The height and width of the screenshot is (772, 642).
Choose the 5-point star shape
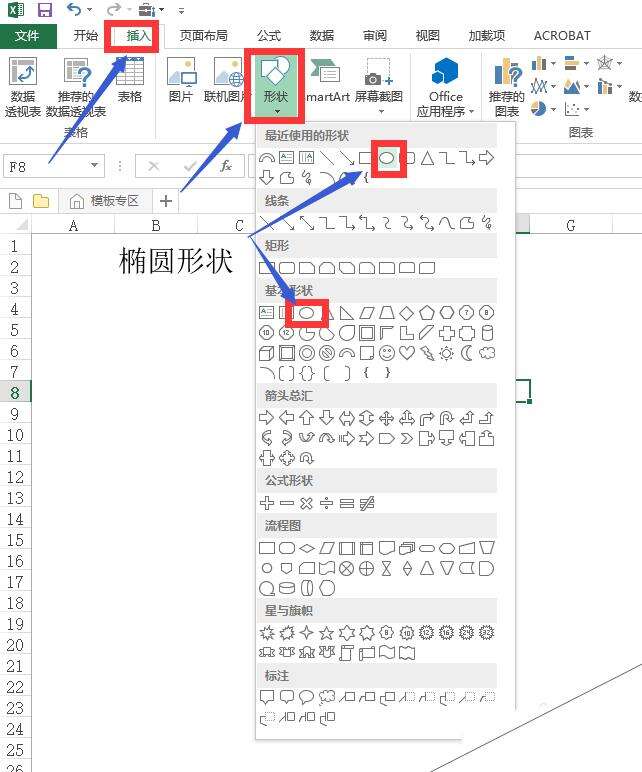point(326,633)
